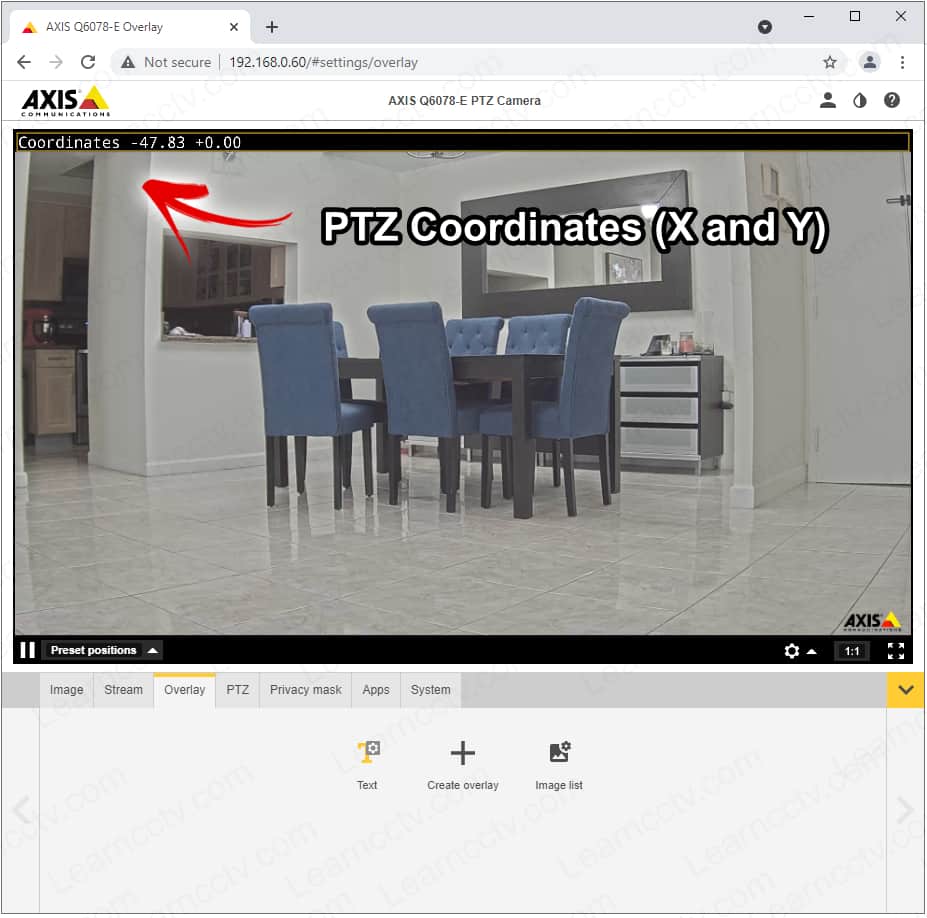Collapse the settings panel with yellow chevron
The image size is (927, 918).
906,690
